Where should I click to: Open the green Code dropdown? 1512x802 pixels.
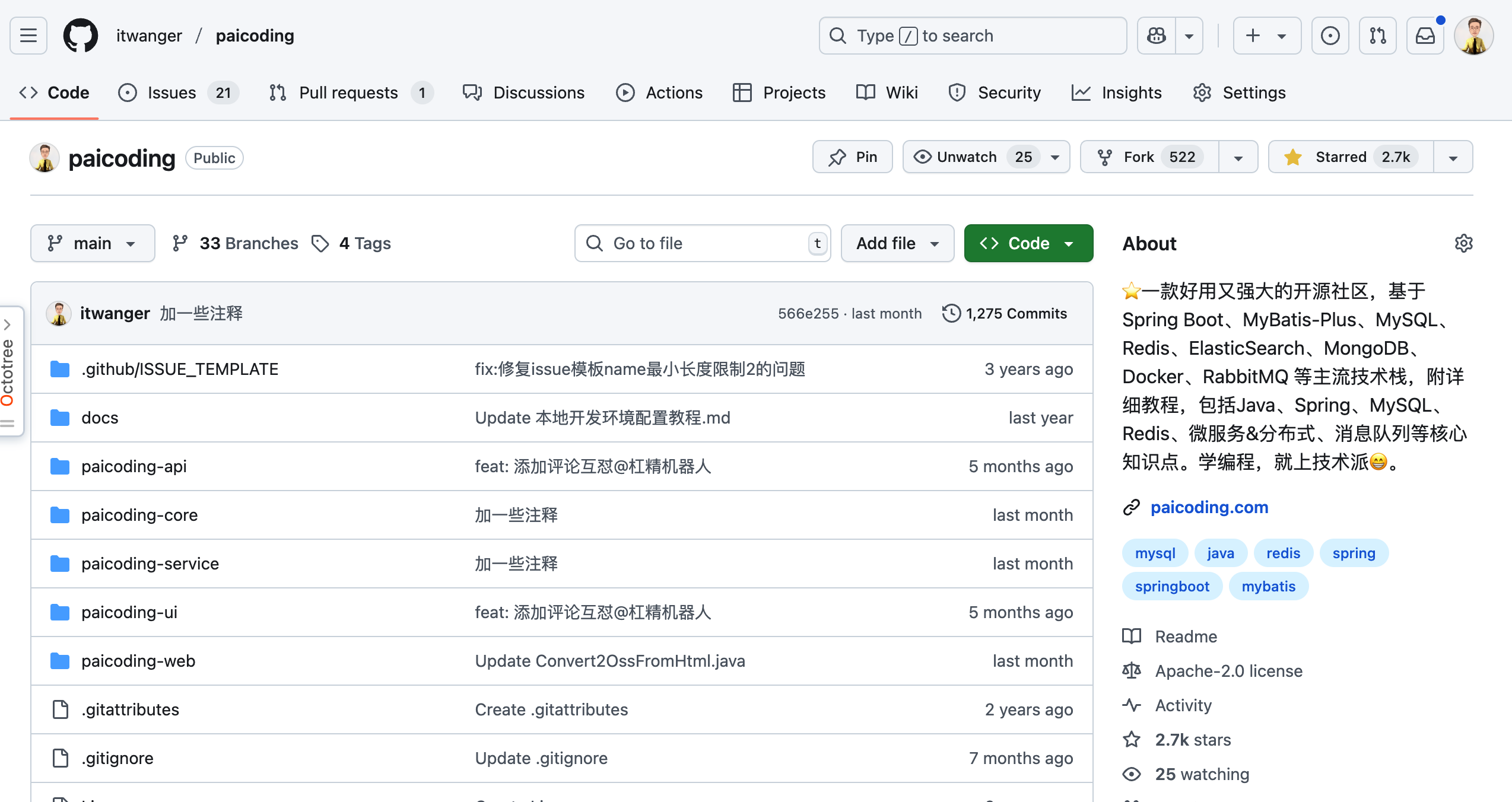pyautogui.click(x=1028, y=243)
